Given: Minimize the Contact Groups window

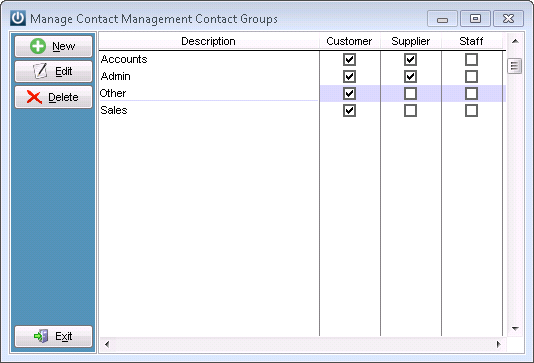Looking at the screenshot, I should pyautogui.click(x=442, y=19).
